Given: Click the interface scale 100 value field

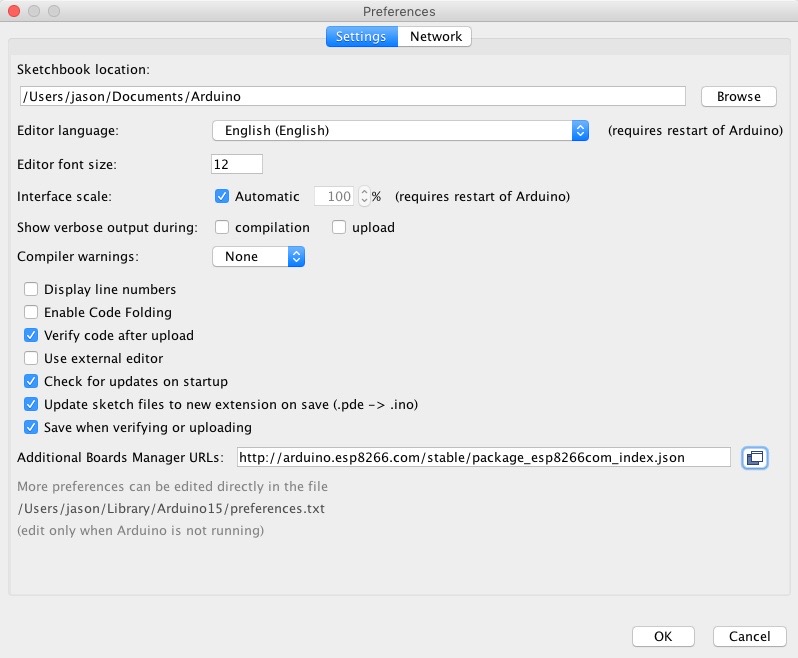Looking at the screenshot, I should coord(334,196).
